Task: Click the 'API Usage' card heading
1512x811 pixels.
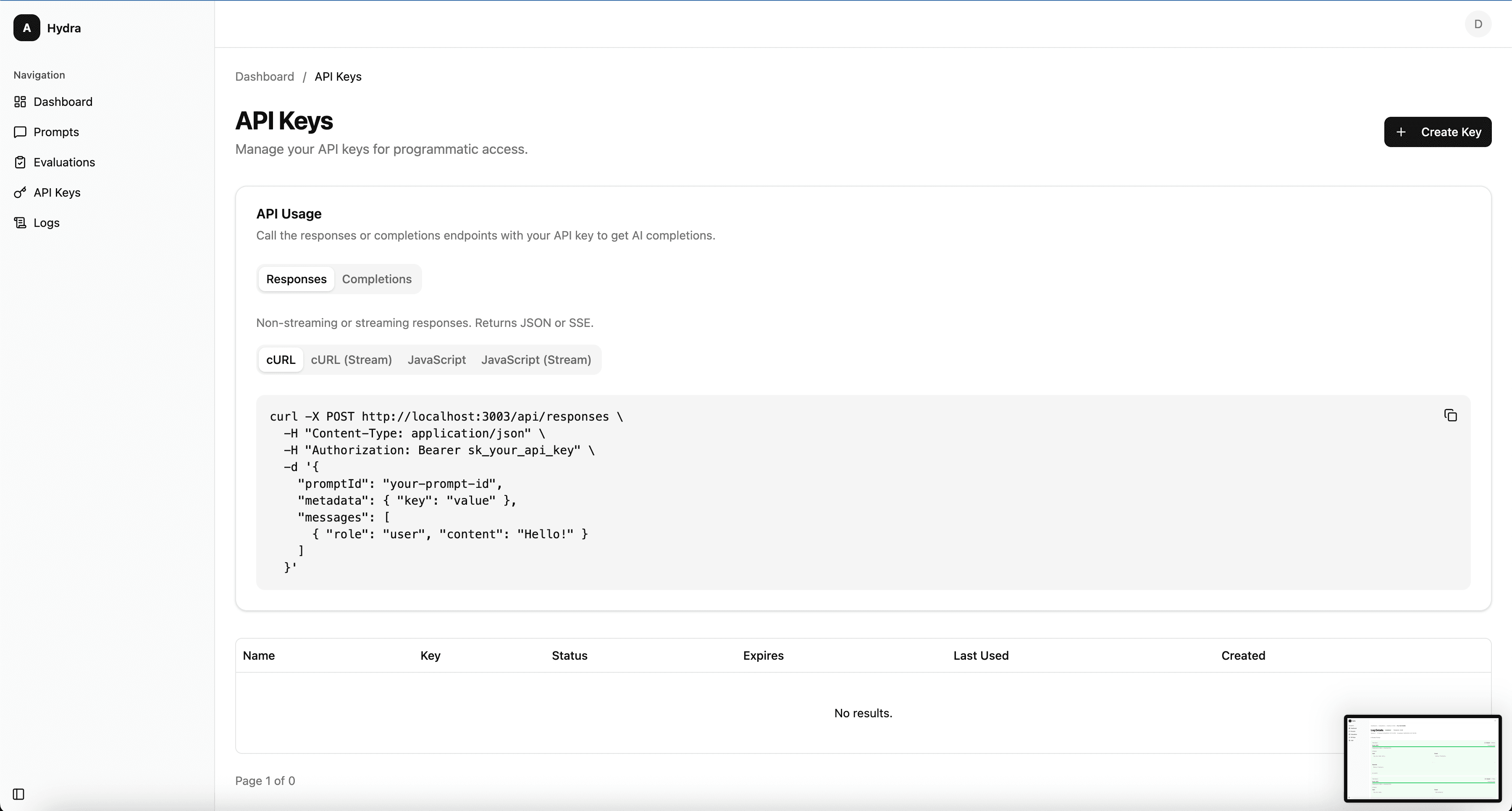Action: point(289,214)
